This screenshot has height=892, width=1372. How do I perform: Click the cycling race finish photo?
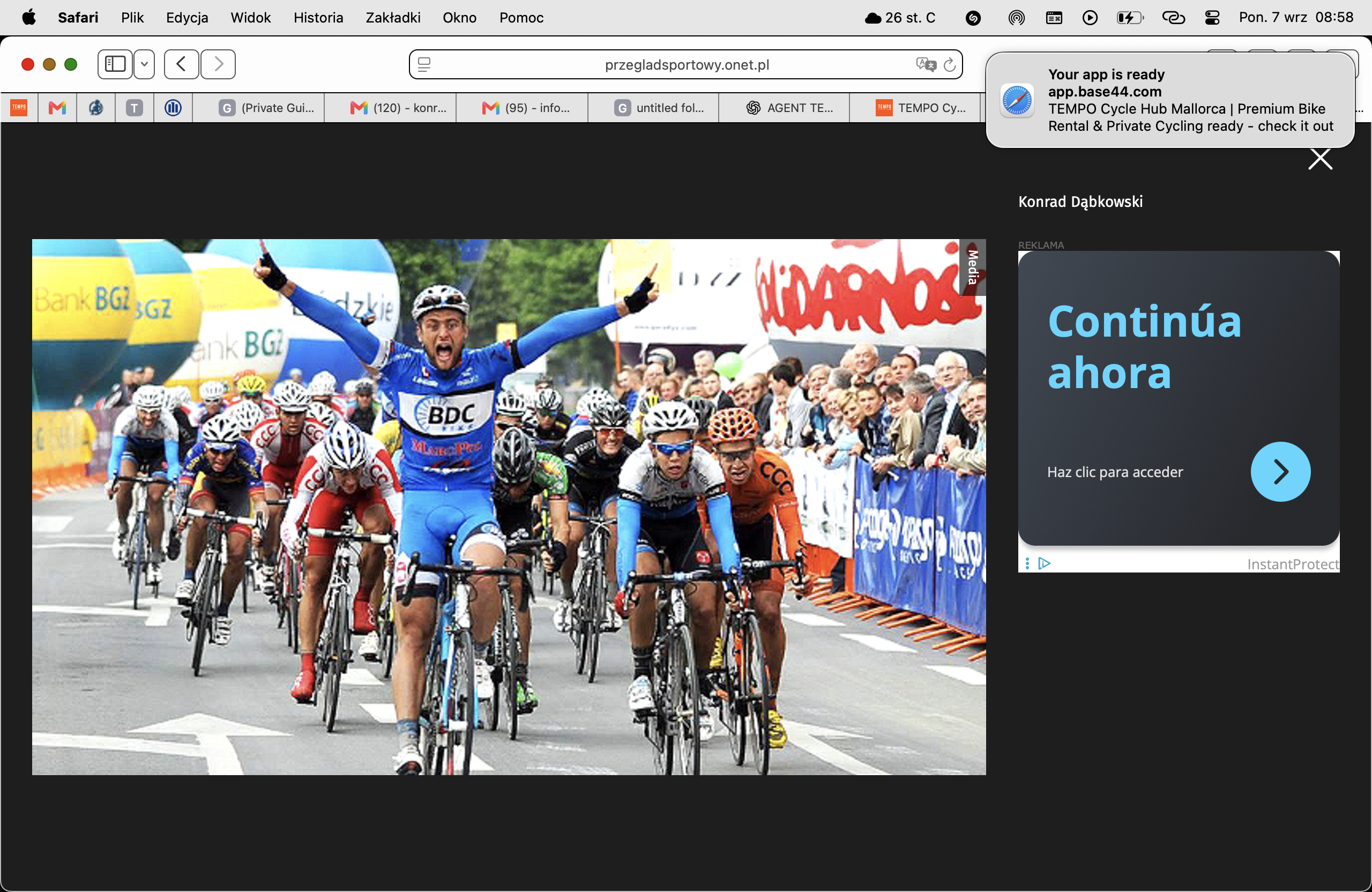coord(509,507)
